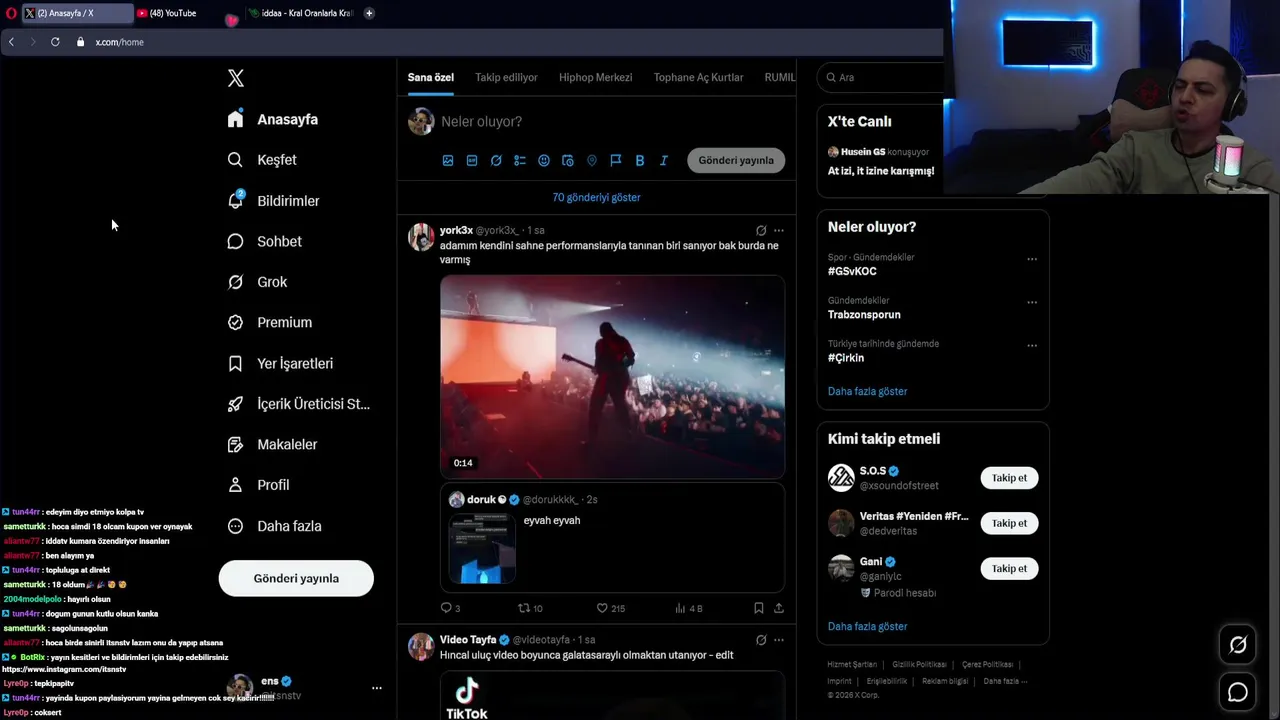1280x720 pixels.
Task: Click Grok icon on Video Tayfa post
Action: coord(761,640)
